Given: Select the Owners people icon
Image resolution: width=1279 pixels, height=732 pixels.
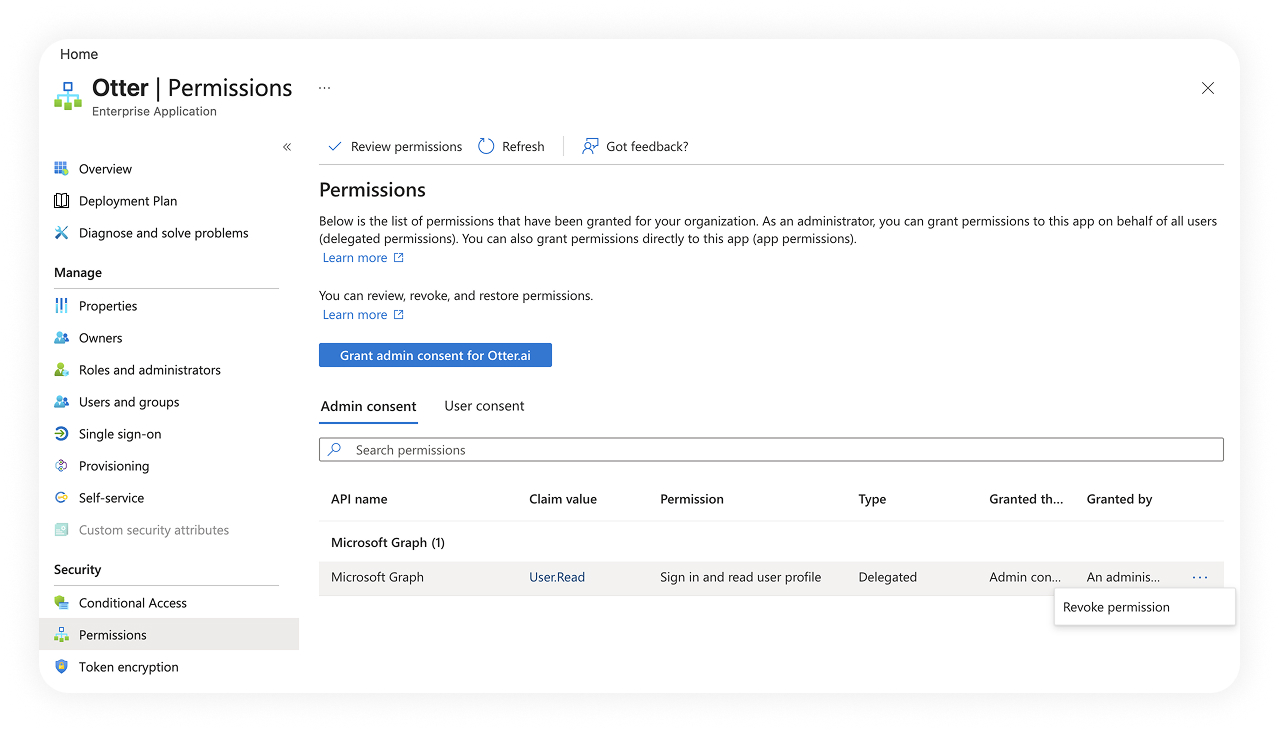Looking at the screenshot, I should point(62,338).
